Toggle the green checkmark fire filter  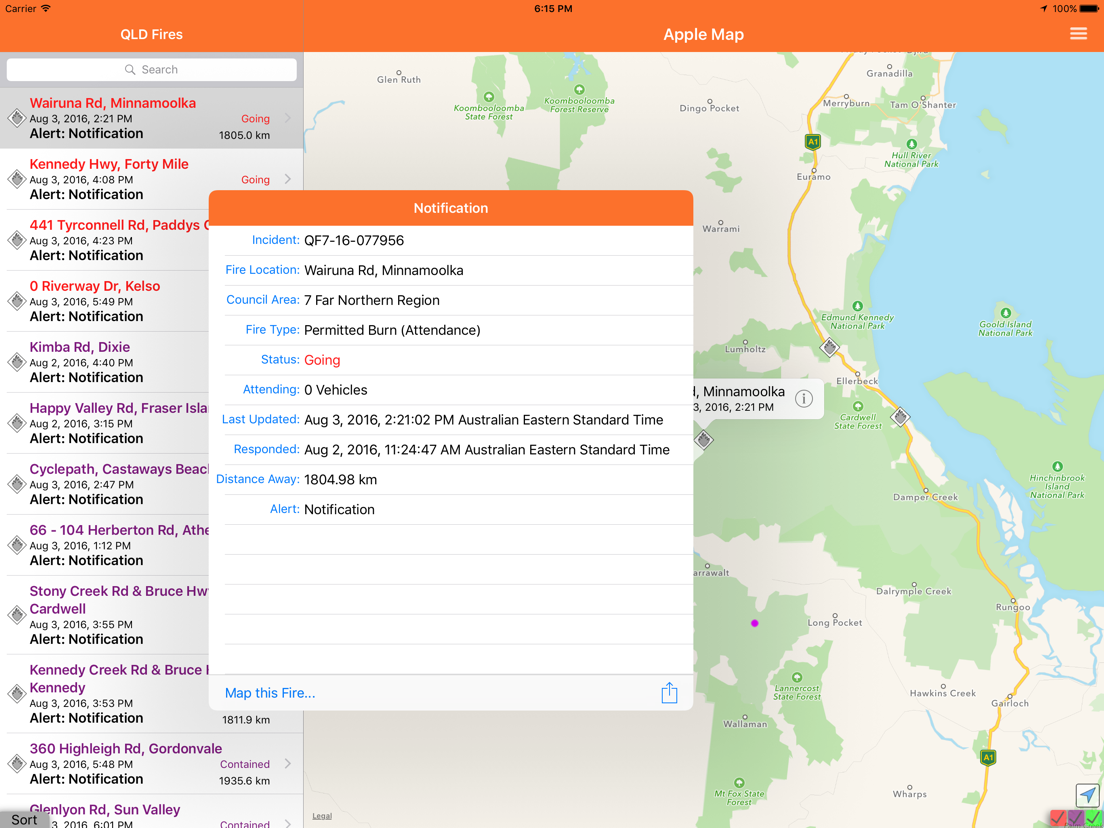1093,817
